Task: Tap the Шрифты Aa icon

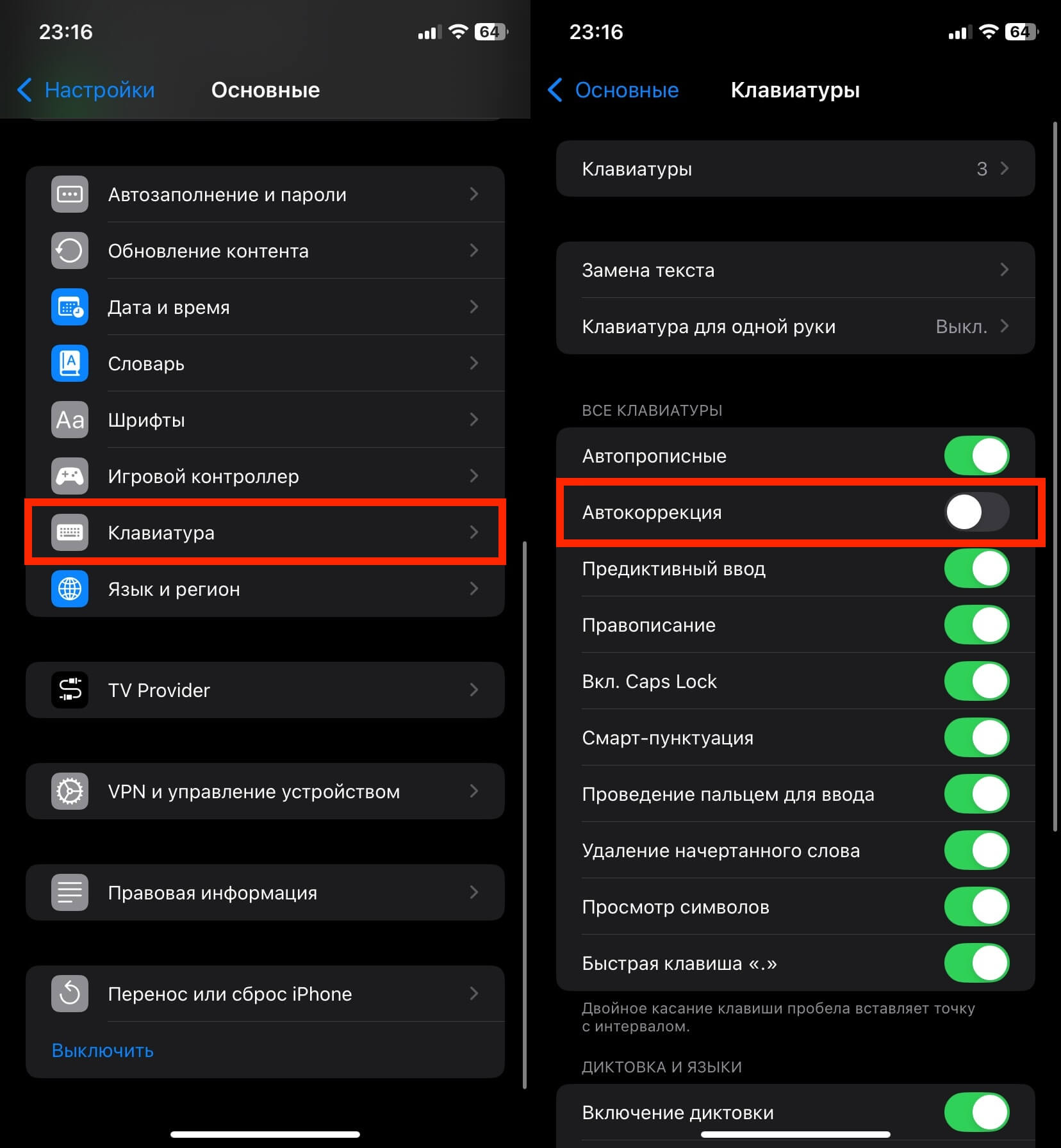Action: 70,420
